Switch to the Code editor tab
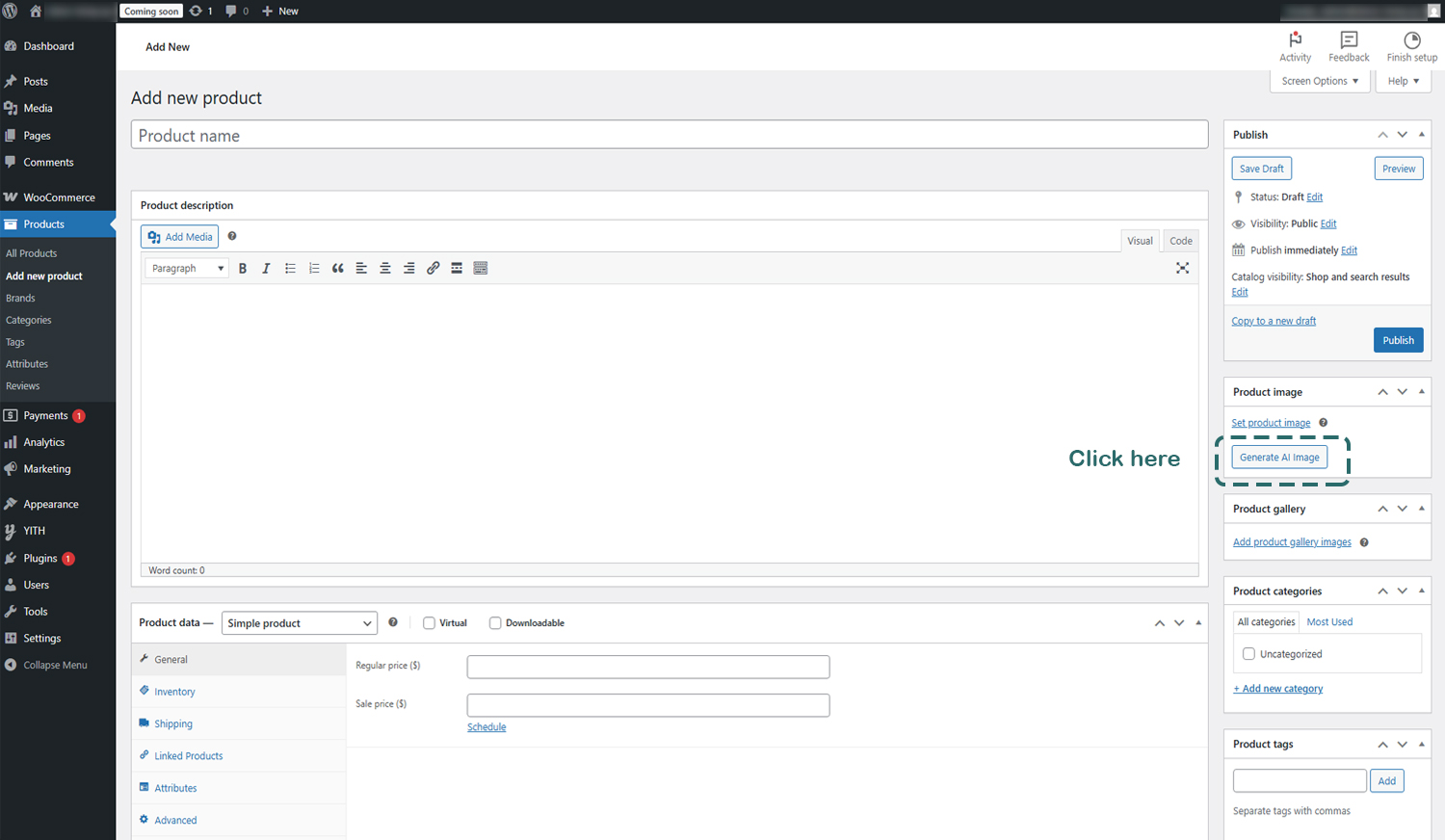 tap(1179, 240)
